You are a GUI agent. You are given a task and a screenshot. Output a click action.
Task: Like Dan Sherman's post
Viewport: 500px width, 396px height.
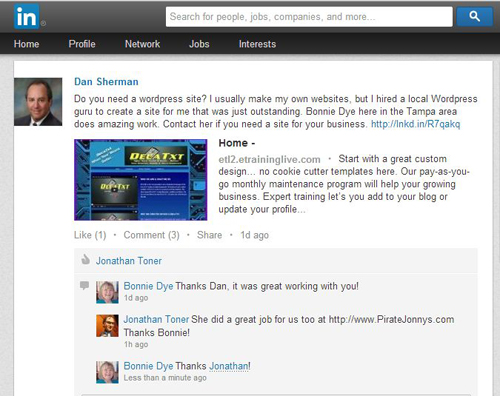90,235
